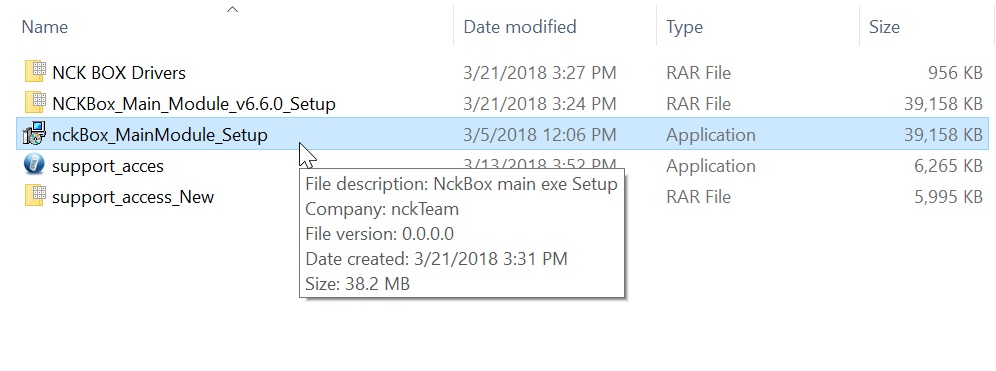Select the NCK BOX Drivers file name
The image size is (996, 371).
tap(119, 73)
